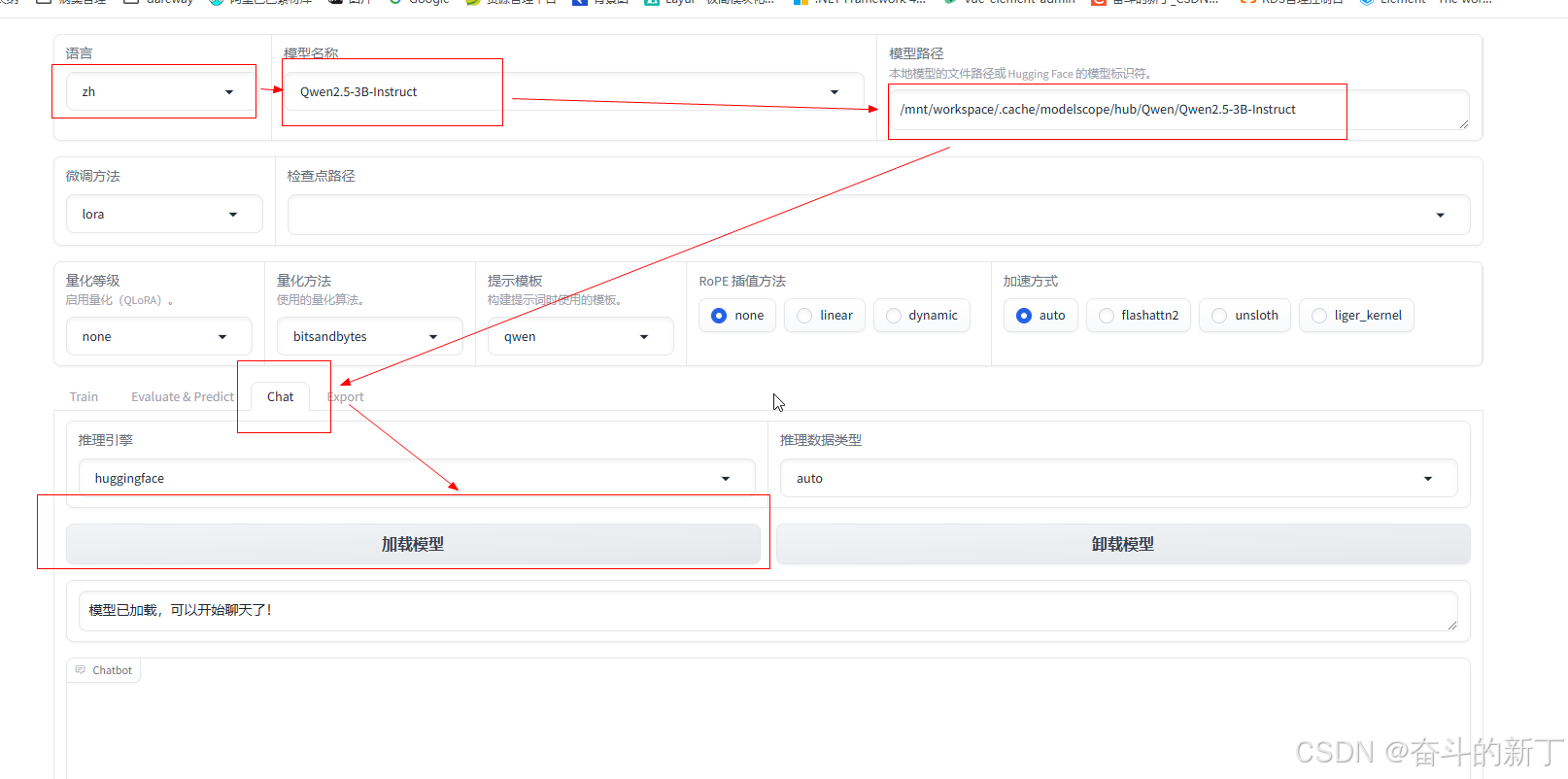The image size is (1568, 779).
Task: Switch to the Chat tab
Action: [280, 397]
